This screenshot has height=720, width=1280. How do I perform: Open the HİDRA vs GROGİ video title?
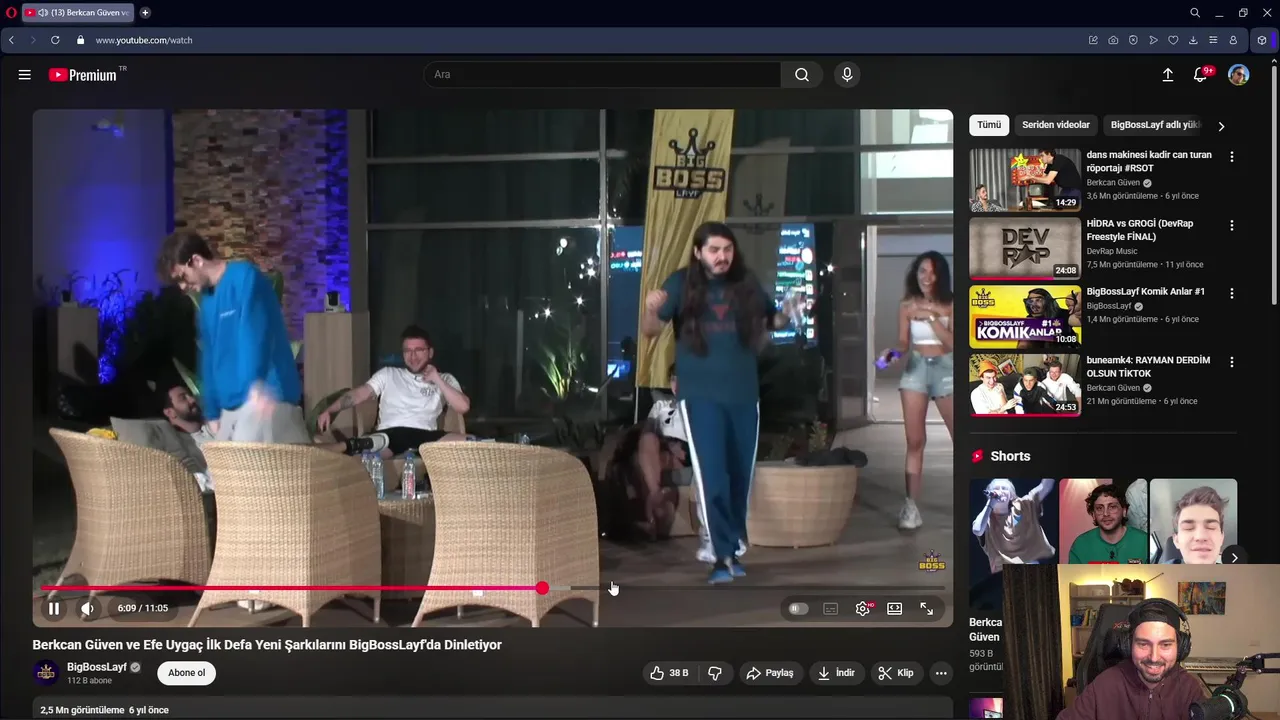pyautogui.click(x=1139, y=230)
